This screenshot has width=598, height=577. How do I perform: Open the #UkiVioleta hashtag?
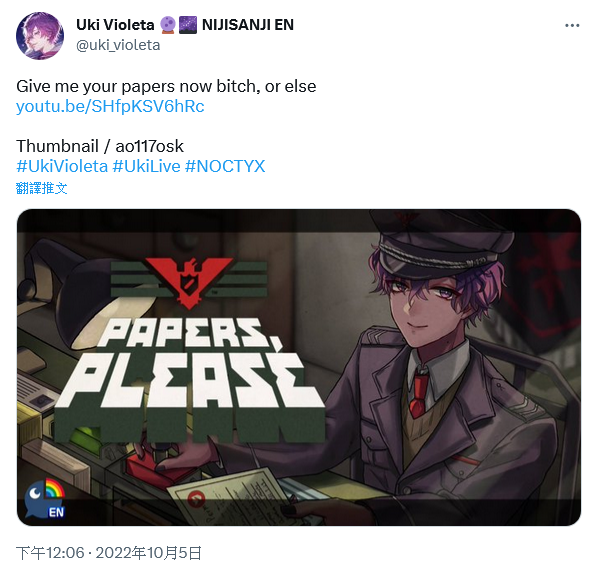(62, 166)
